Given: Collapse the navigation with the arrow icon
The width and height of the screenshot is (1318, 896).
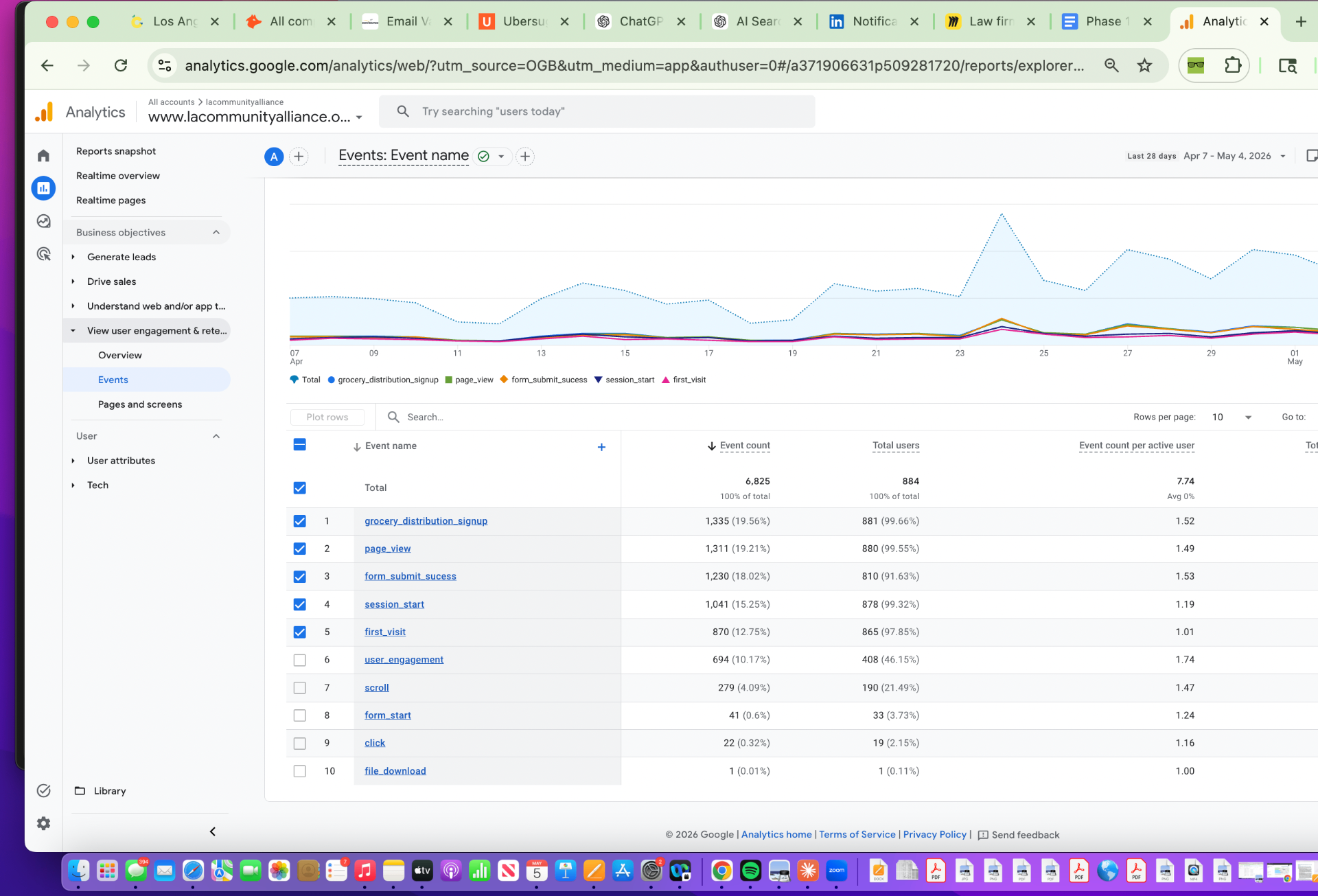Looking at the screenshot, I should [213, 831].
